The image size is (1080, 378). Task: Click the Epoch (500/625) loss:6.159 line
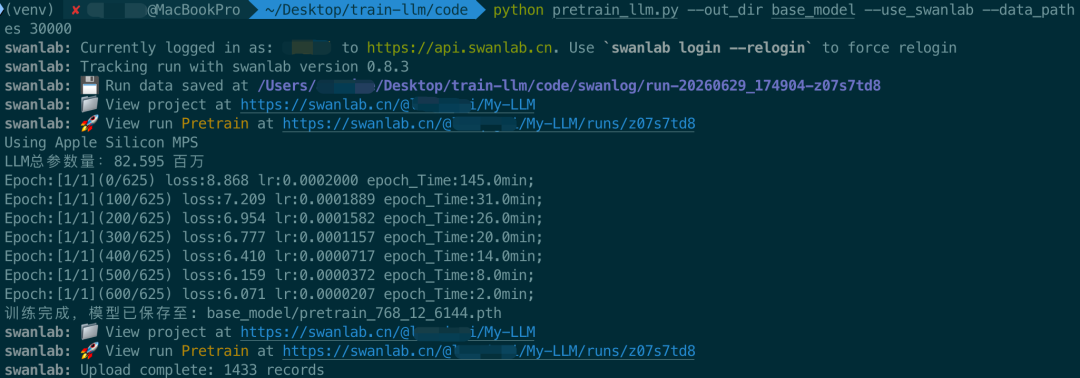click(x=269, y=275)
